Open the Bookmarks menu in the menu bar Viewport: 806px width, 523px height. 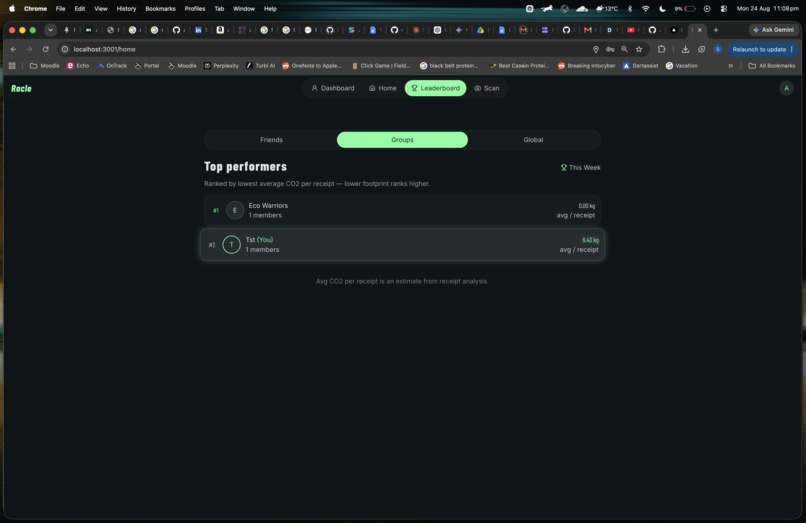coord(160,8)
